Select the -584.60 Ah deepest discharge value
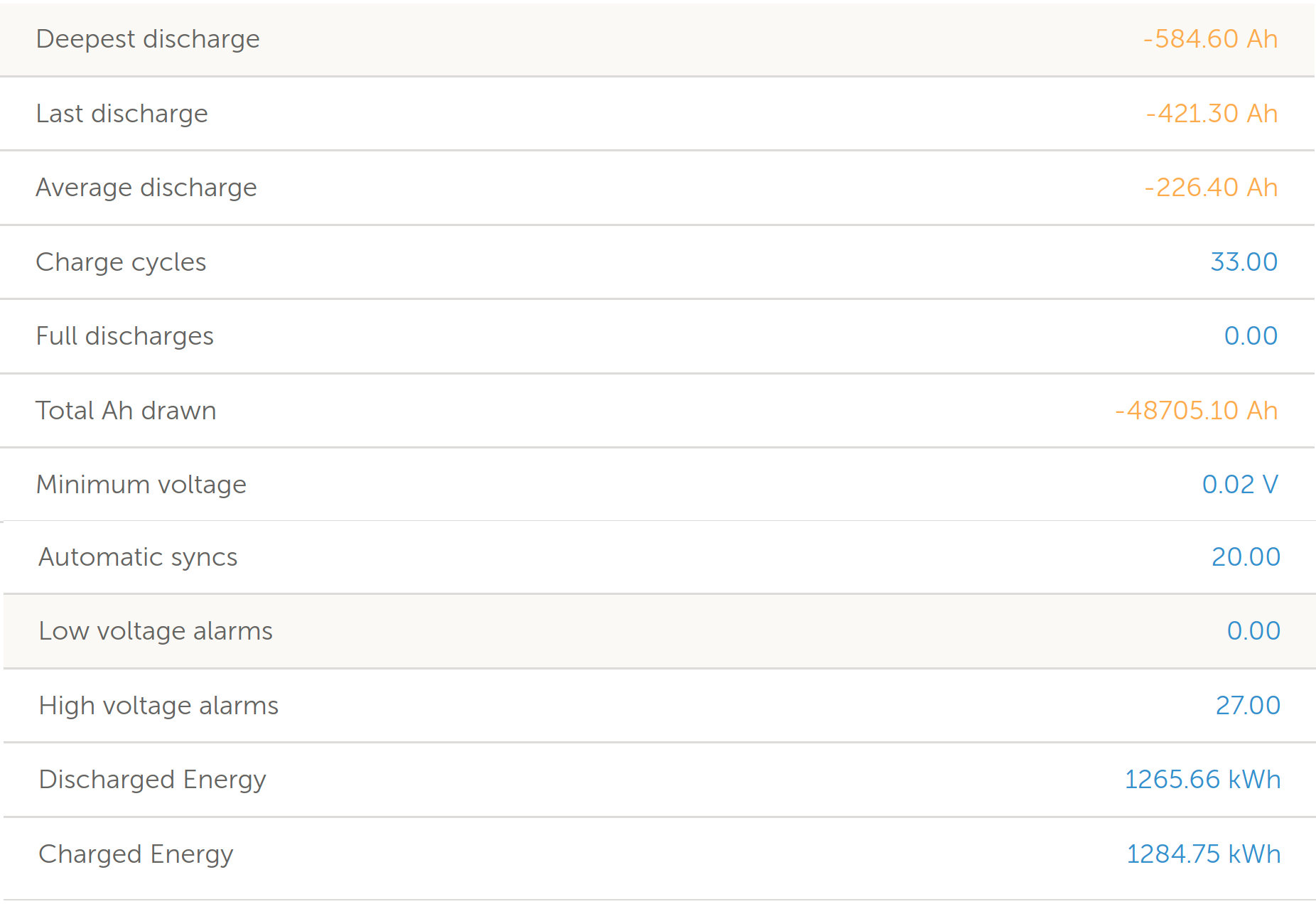This screenshot has width=1316, height=904. (1210, 39)
